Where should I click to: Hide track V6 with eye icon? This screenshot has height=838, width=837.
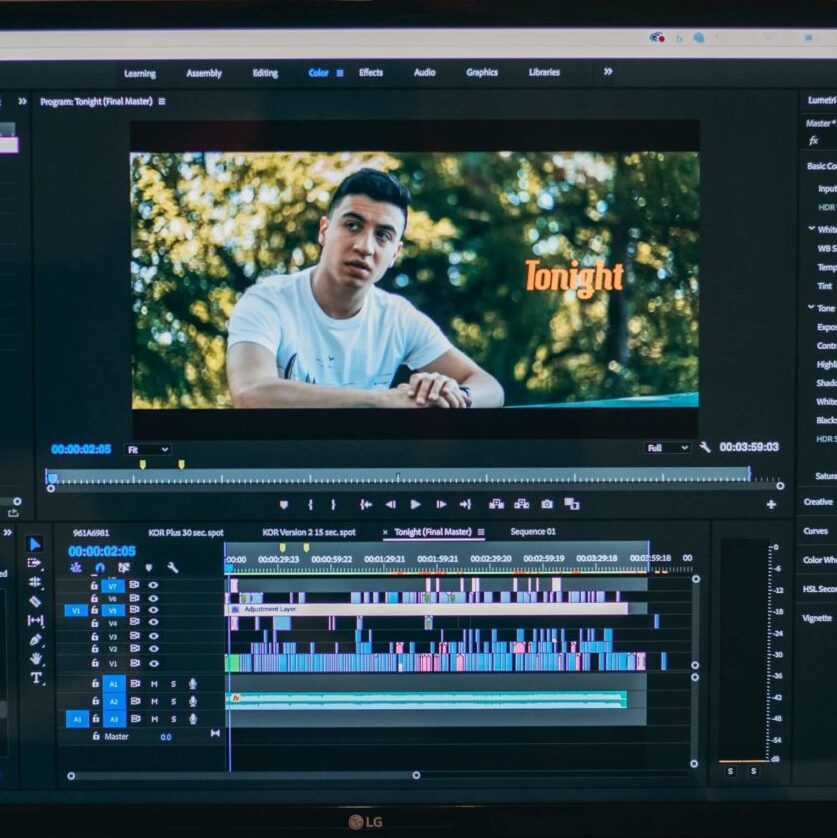pos(153,598)
